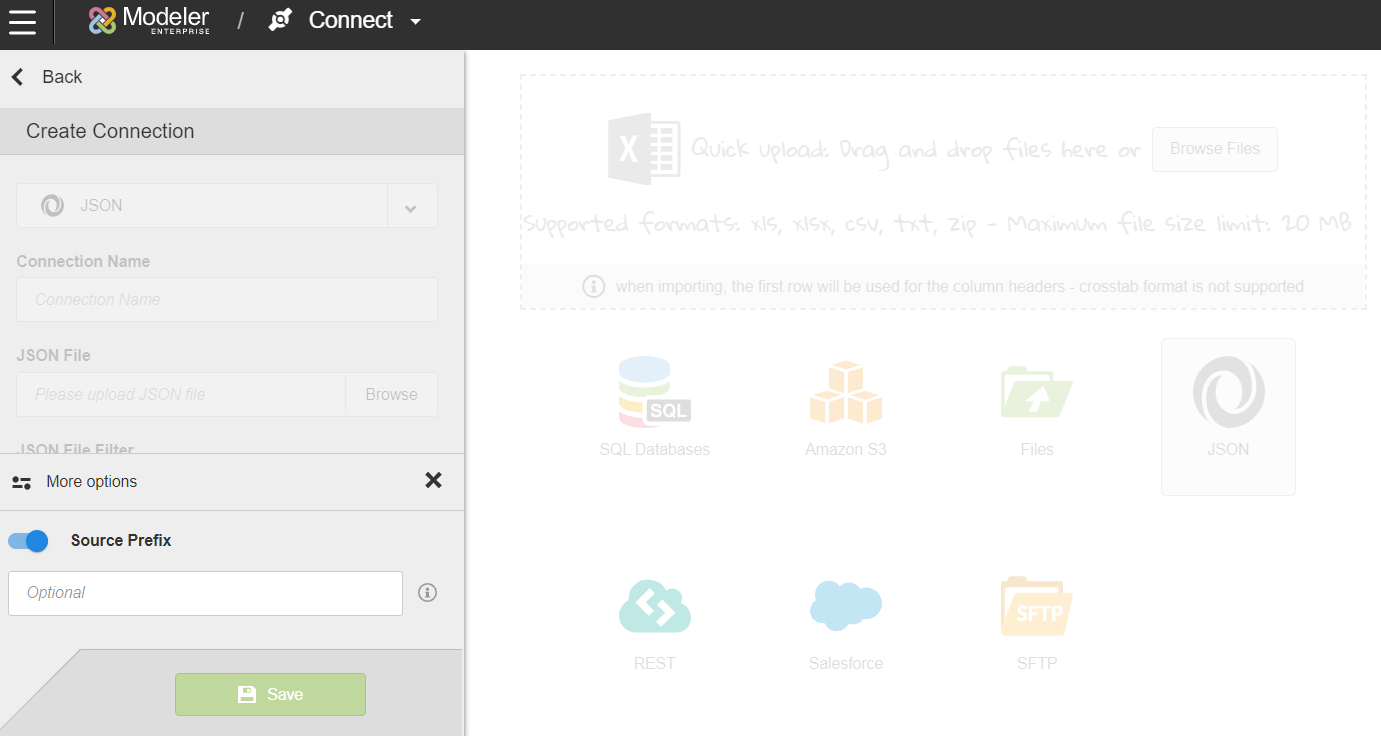Select the Files connector icon

pyautogui.click(x=1037, y=392)
